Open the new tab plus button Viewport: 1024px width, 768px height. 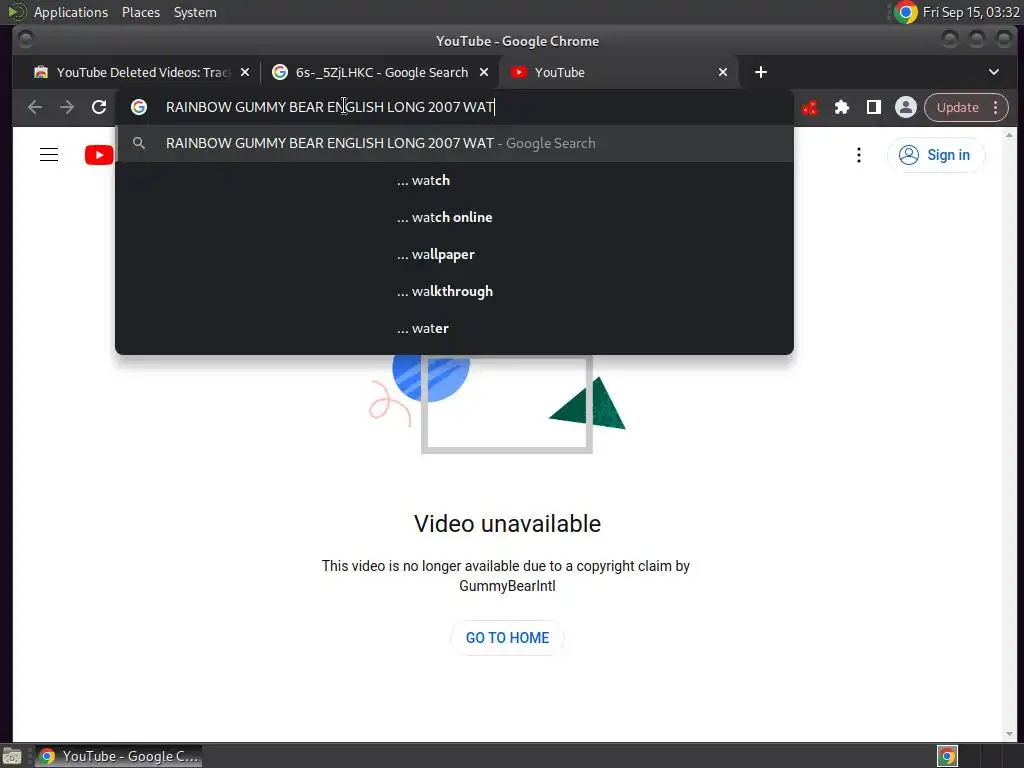(761, 72)
